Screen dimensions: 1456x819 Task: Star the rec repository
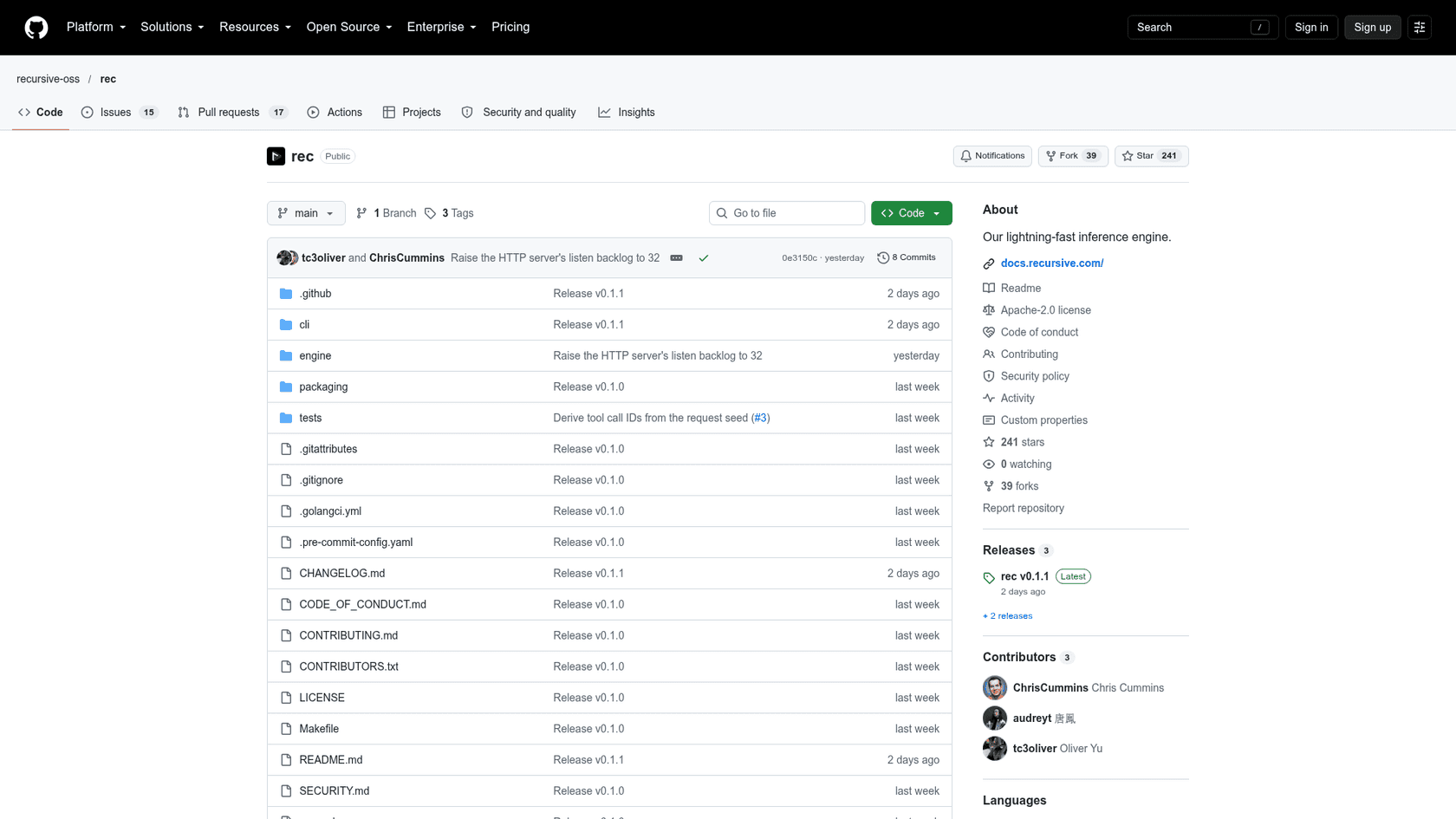pyautogui.click(x=1151, y=156)
